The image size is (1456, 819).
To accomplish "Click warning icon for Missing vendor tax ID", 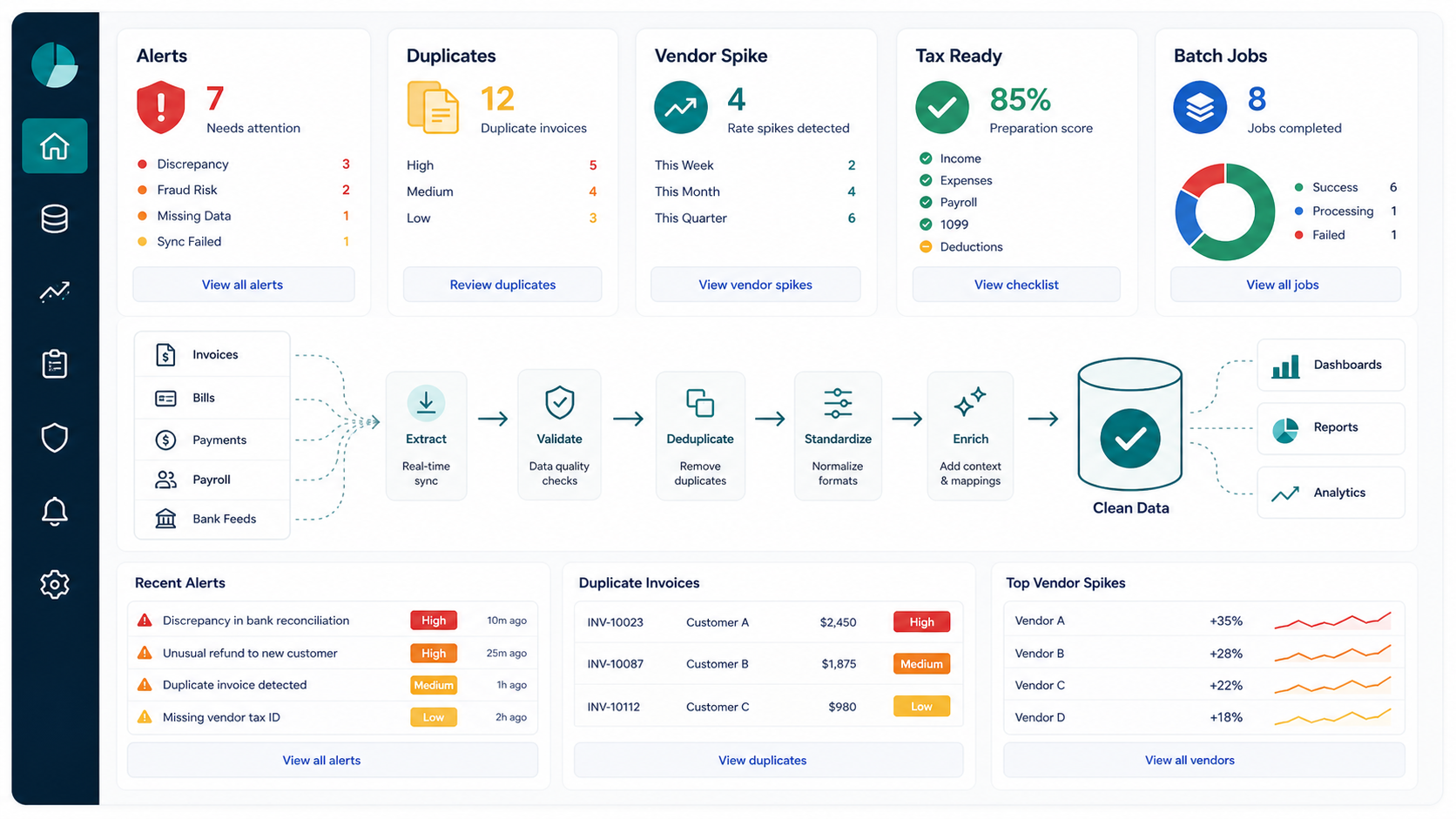I will coord(145,717).
